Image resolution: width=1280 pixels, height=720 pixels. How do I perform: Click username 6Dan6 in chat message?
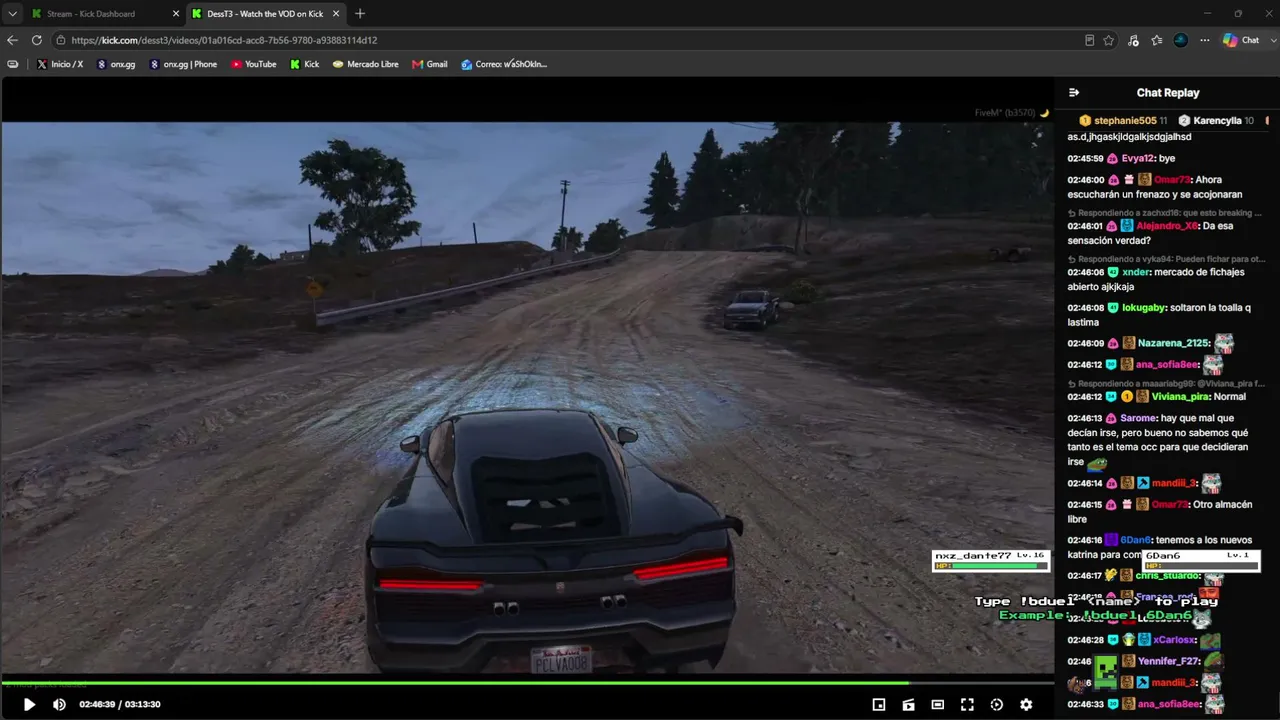[x=1136, y=540]
